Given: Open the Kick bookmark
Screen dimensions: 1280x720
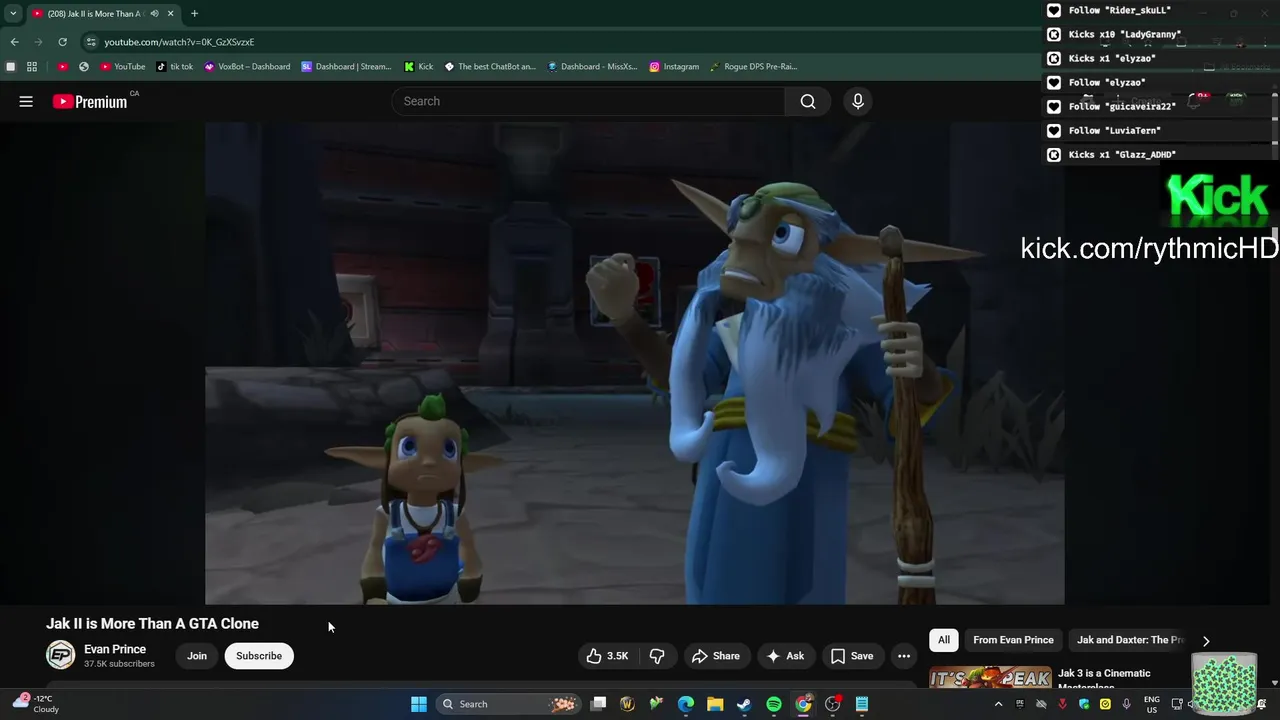Looking at the screenshot, I should tap(418, 67).
